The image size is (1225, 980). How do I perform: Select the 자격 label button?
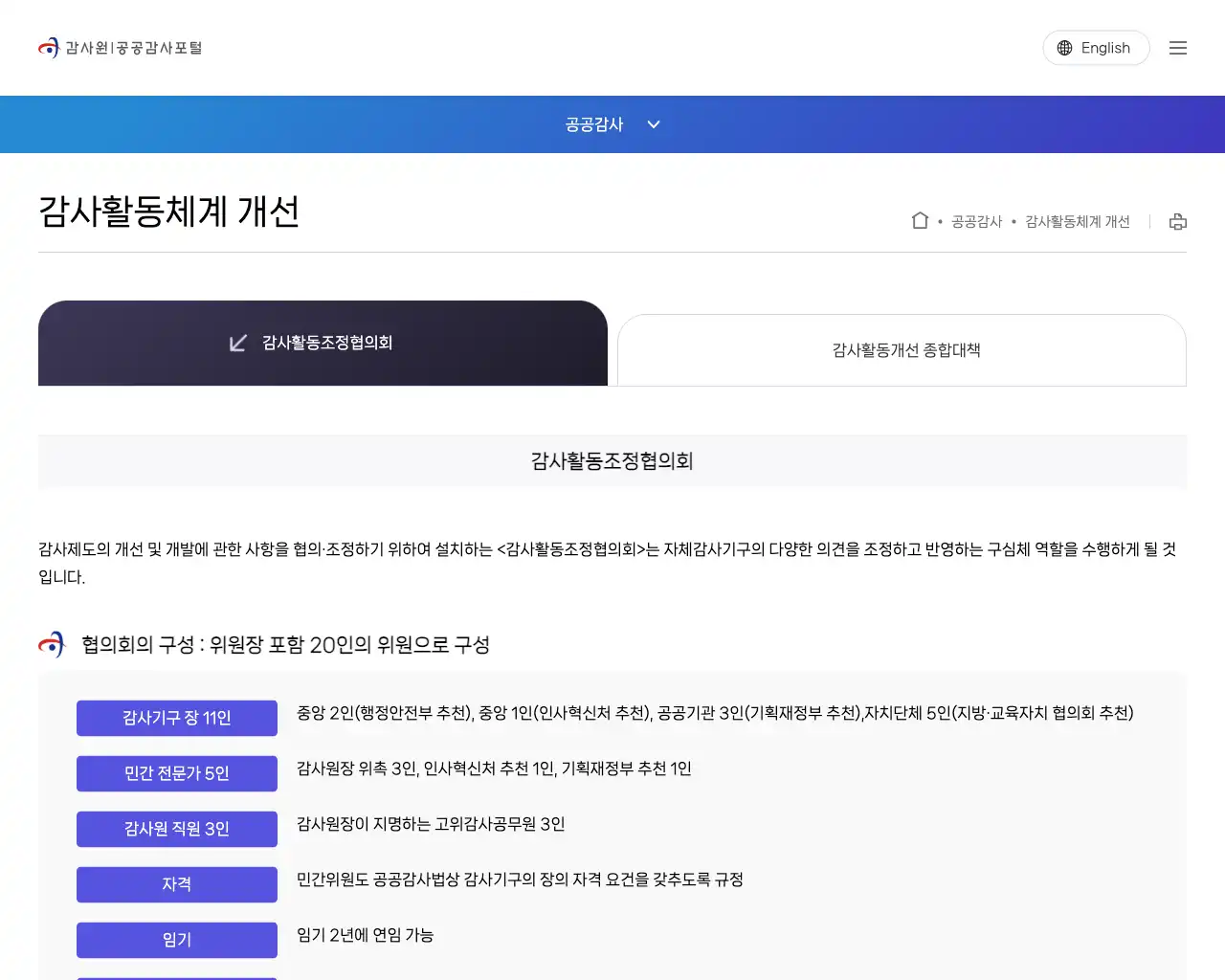click(176, 884)
